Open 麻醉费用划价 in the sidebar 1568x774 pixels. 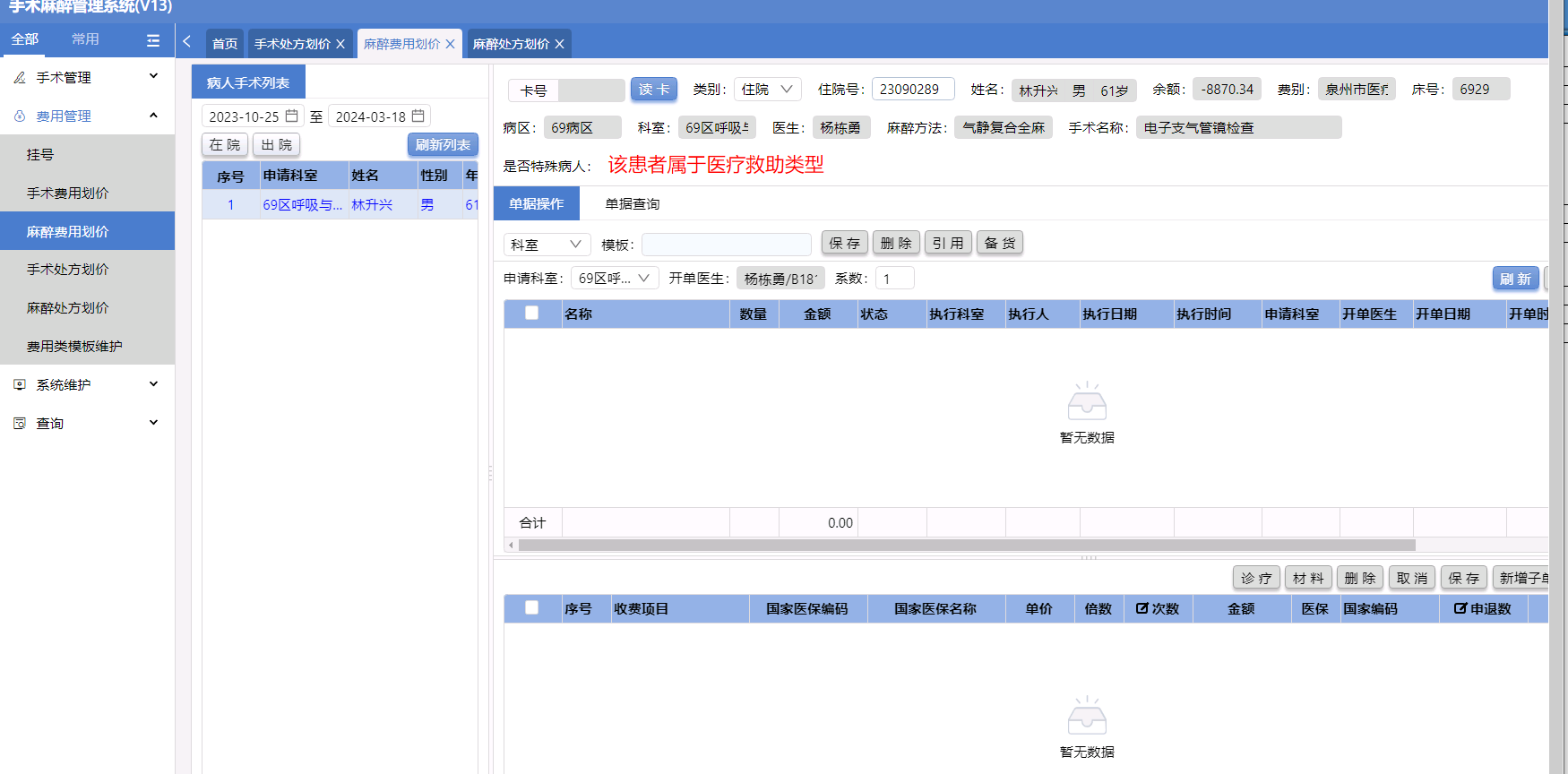pyautogui.click(x=87, y=231)
